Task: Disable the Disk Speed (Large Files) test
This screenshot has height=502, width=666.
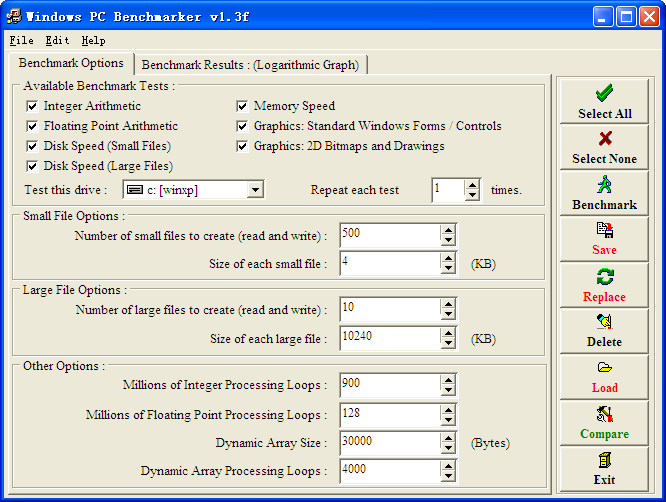Action: [33, 166]
